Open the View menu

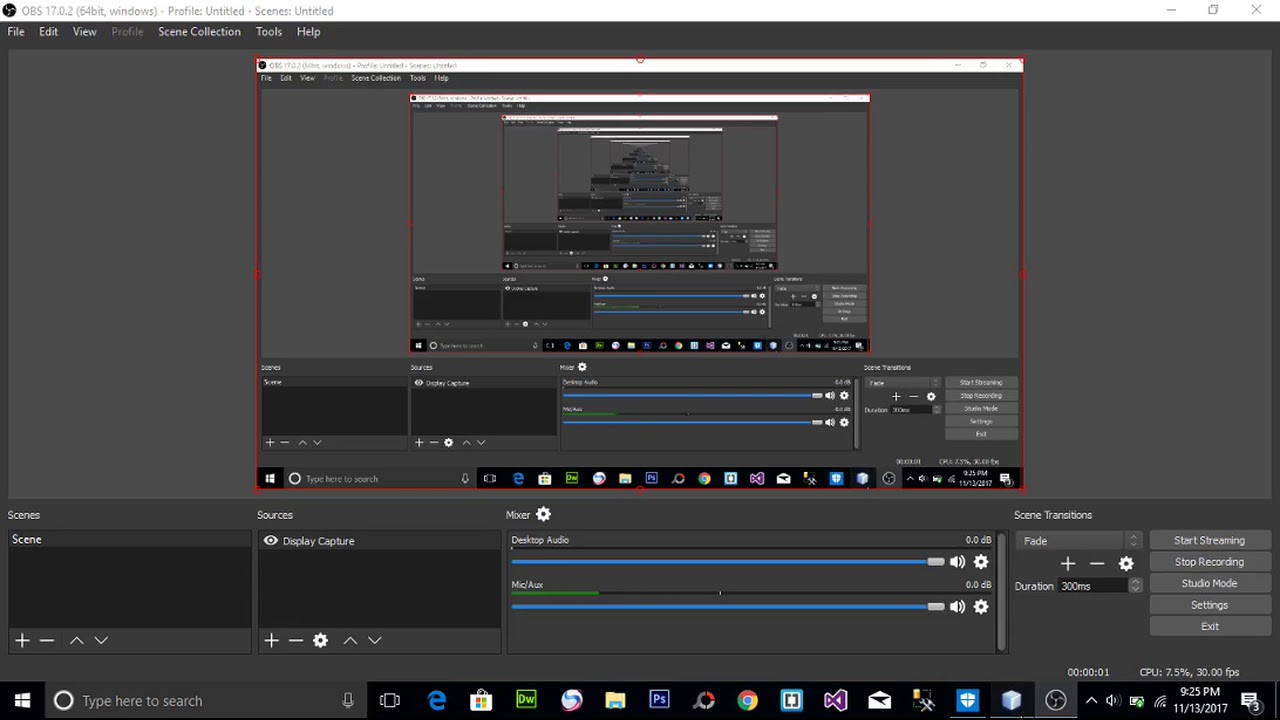point(84,32)
